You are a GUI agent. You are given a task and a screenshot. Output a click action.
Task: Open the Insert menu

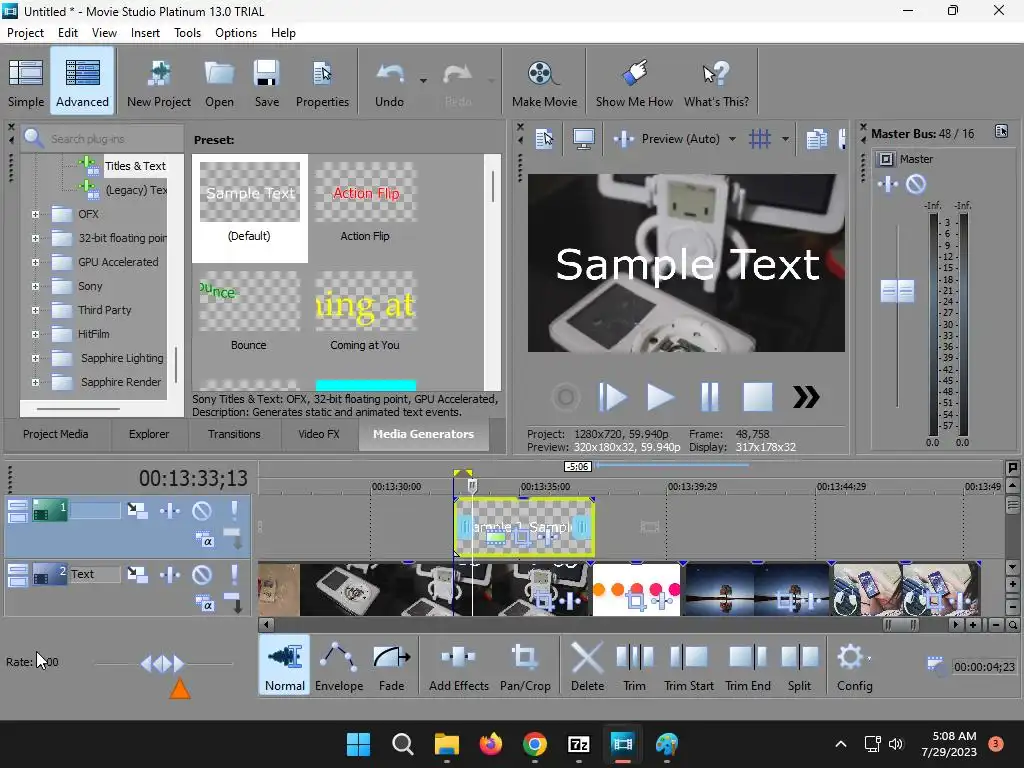(x=145, y=33)
